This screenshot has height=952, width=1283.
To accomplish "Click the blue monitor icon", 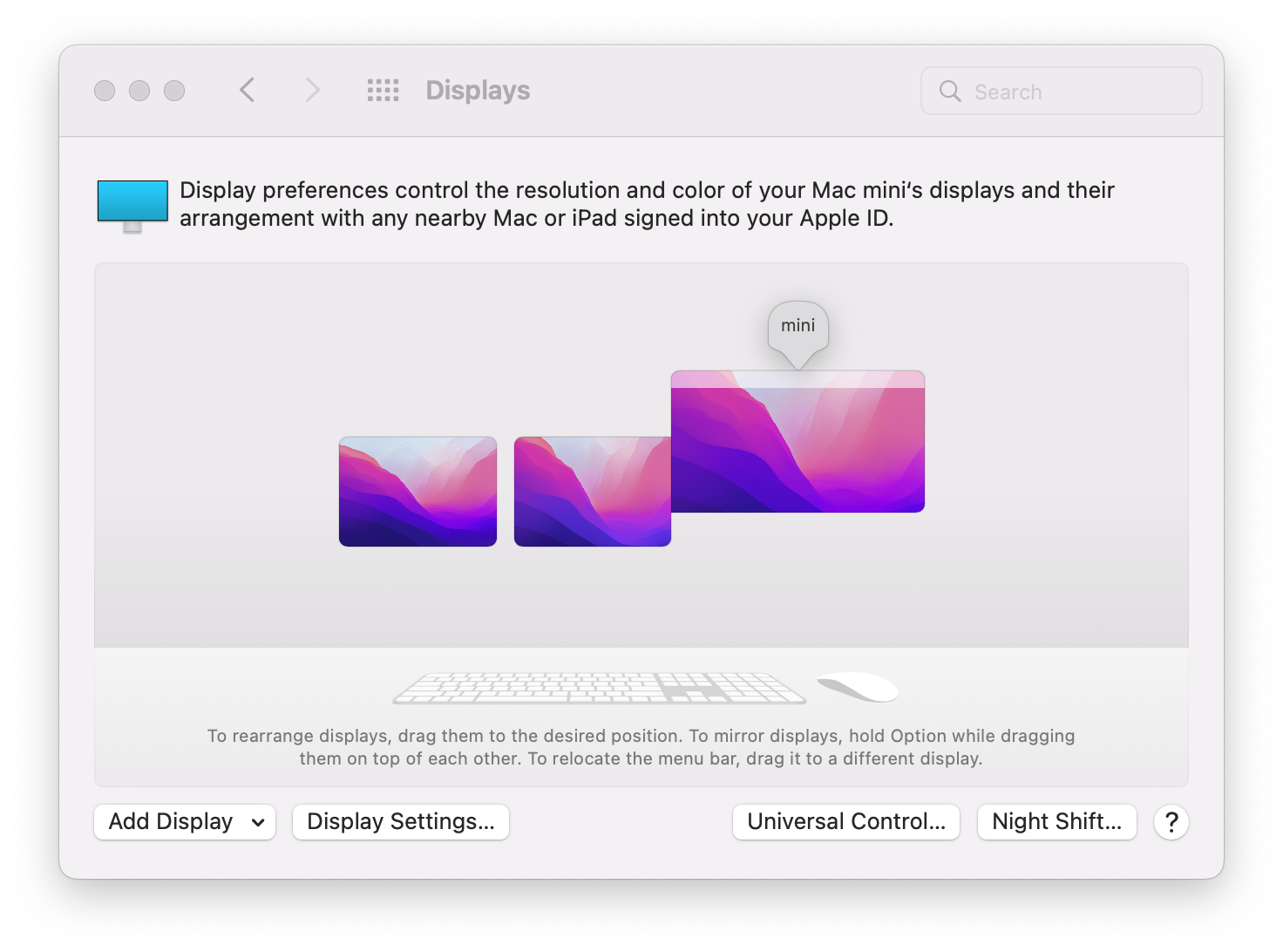I will pyautogui.click(x=132, y=206).
